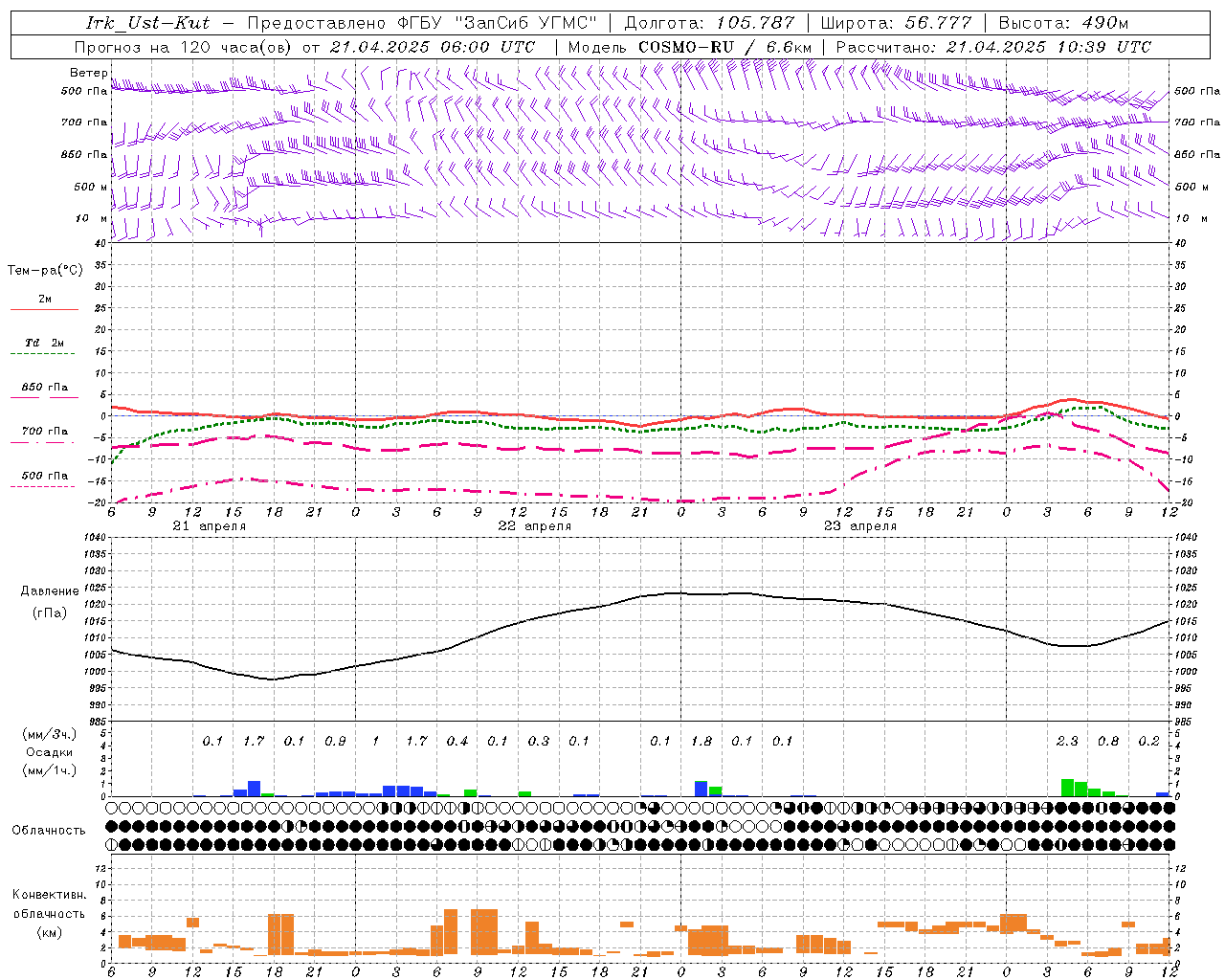Click the 21 апреля date label

[x=210, y=526]
